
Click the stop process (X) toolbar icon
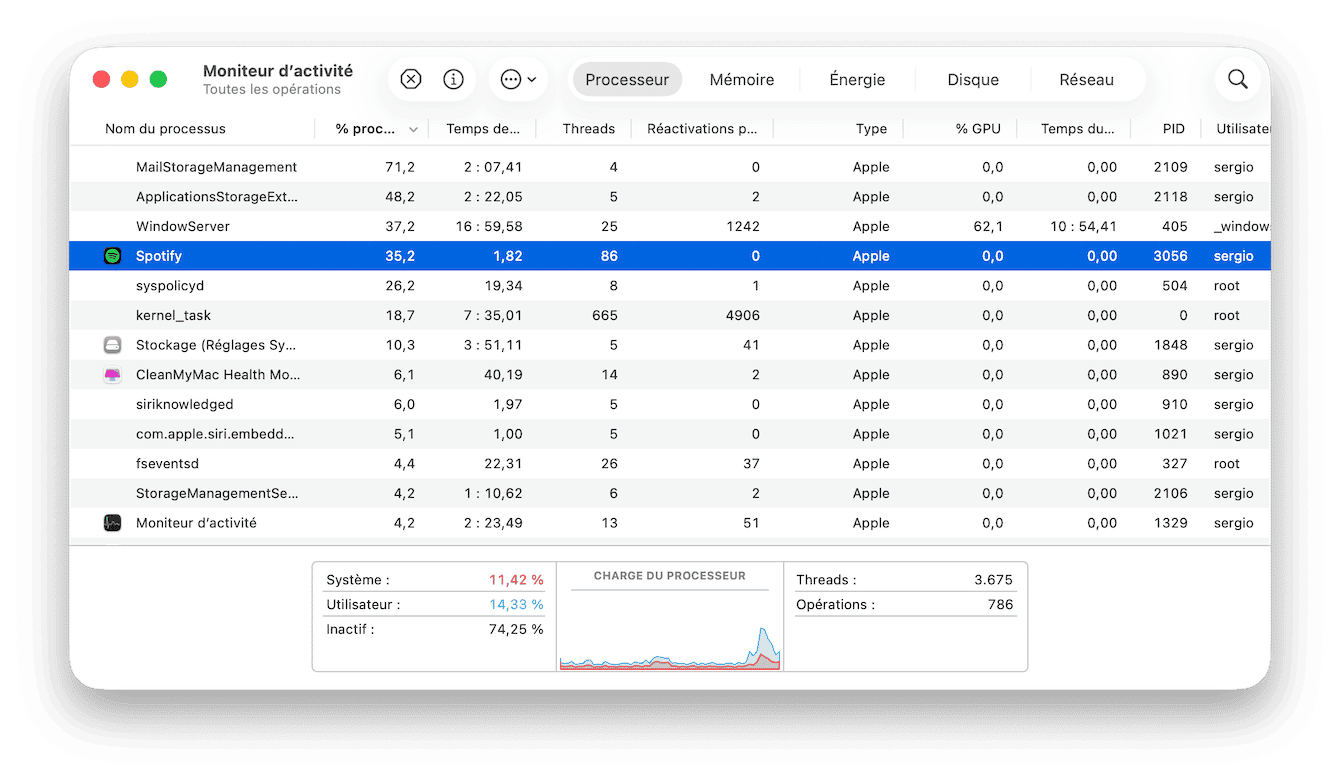[411, 80]
